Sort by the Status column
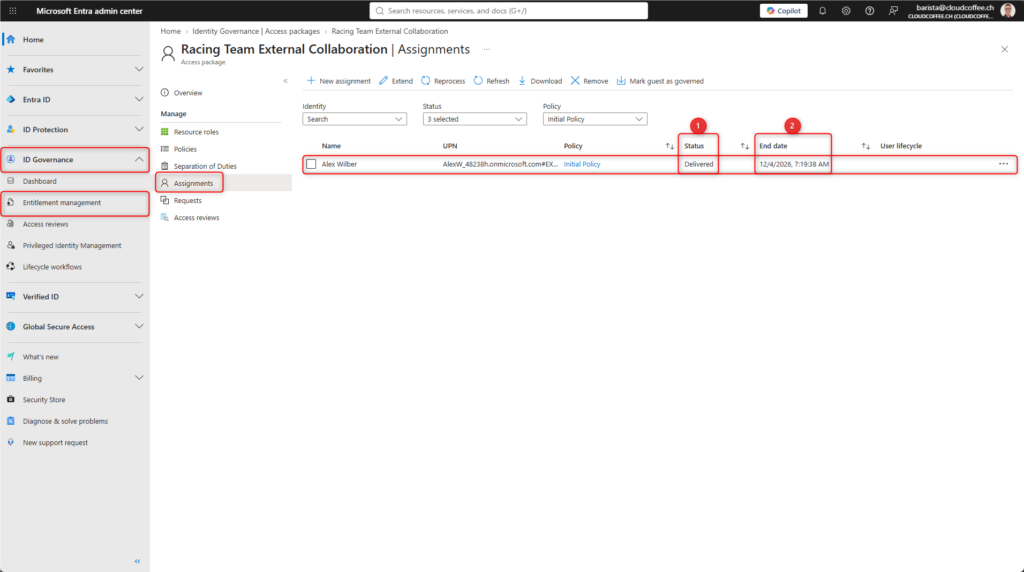 [x=744, y=146]
